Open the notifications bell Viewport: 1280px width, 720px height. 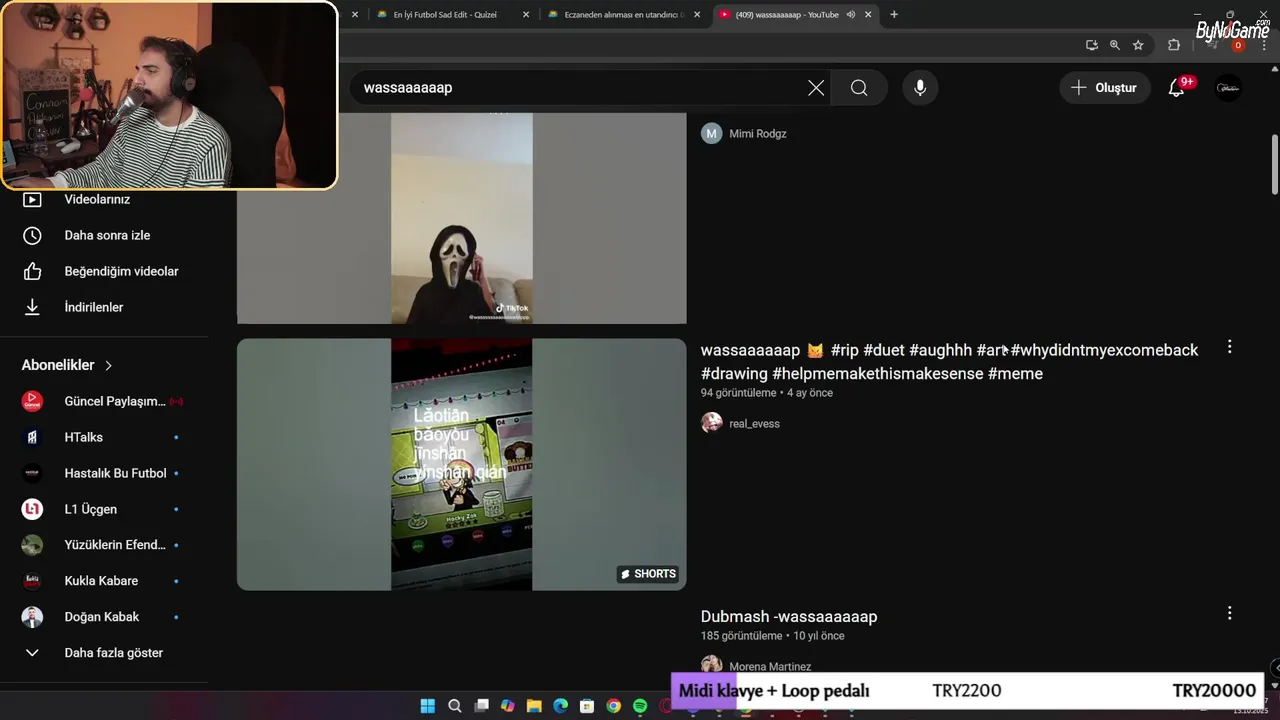coord(1177,88)
